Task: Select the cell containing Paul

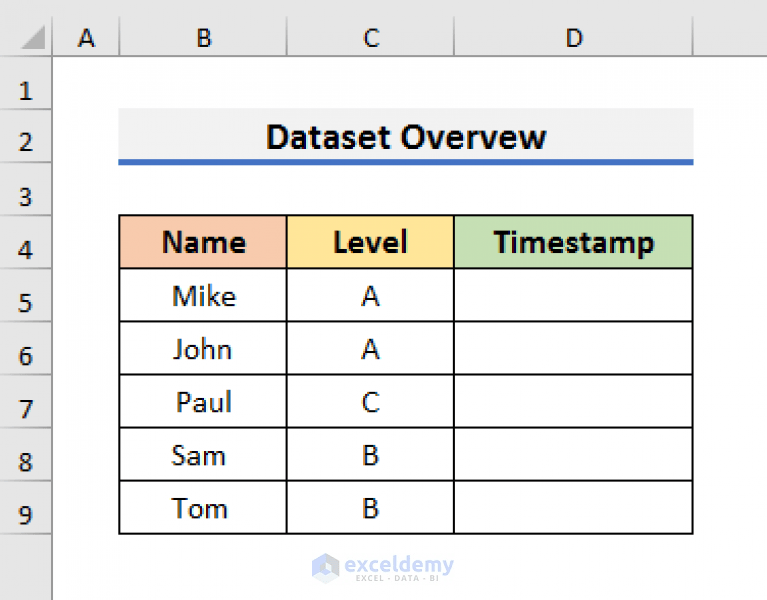Action: (x=203, y=401)
